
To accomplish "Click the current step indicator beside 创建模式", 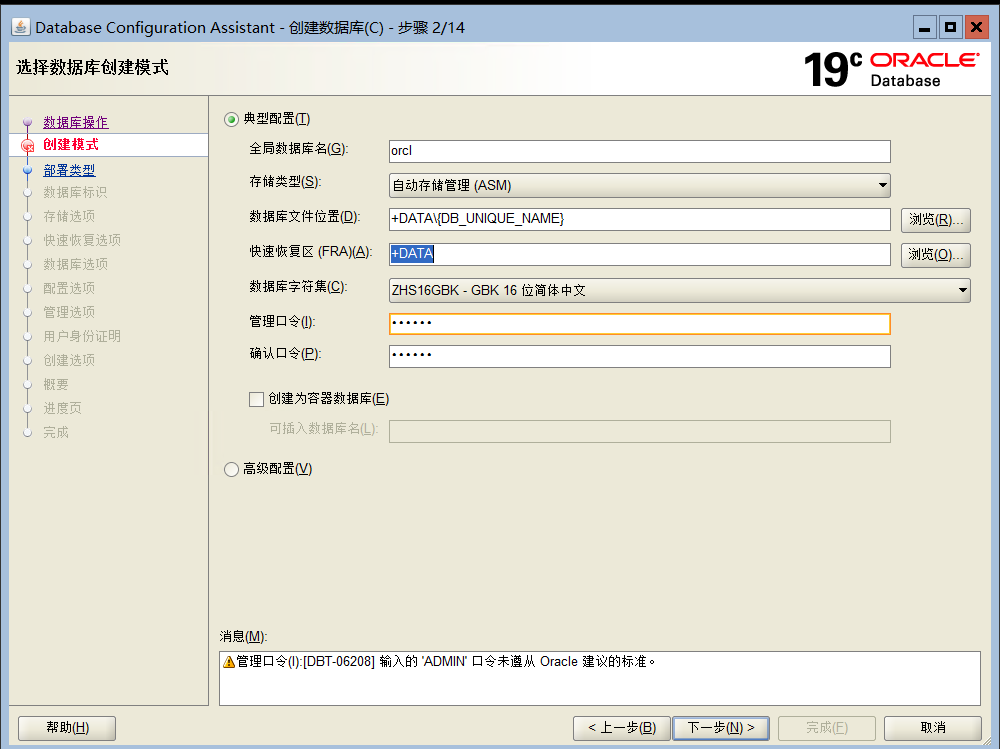I will coord(29,145).
